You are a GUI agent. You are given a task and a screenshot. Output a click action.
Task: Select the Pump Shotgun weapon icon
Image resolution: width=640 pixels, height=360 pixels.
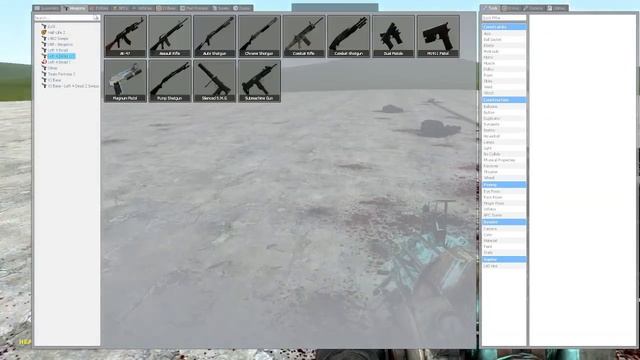pyautogui.click(x=170, y=81)
